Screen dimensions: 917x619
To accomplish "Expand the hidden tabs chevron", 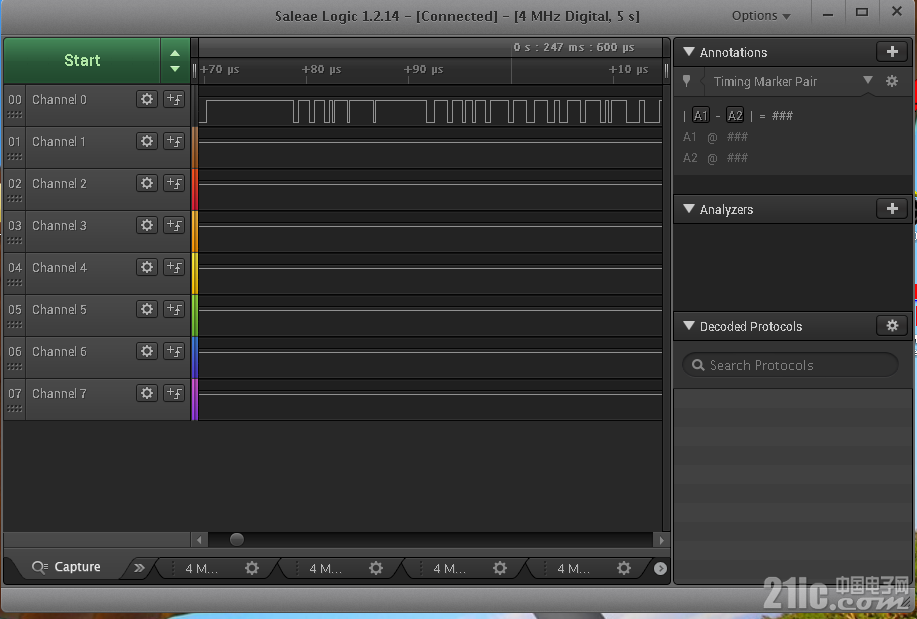I will point(139,568).
